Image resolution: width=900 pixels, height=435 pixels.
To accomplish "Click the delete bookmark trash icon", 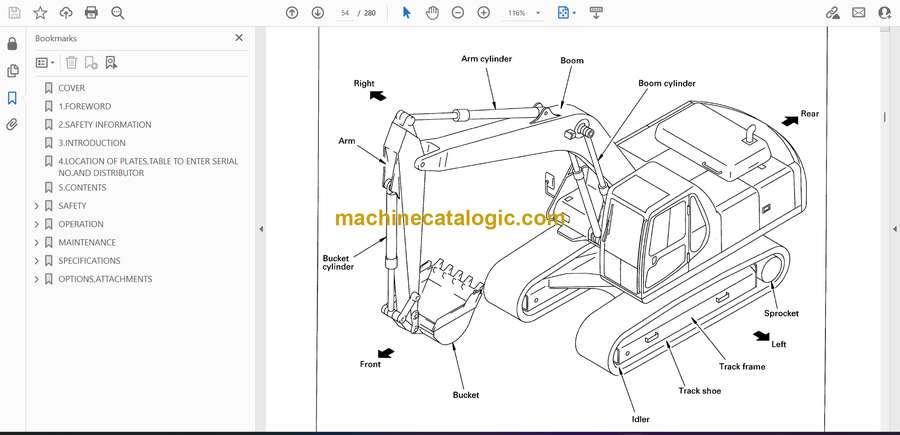I will point(71,63).
